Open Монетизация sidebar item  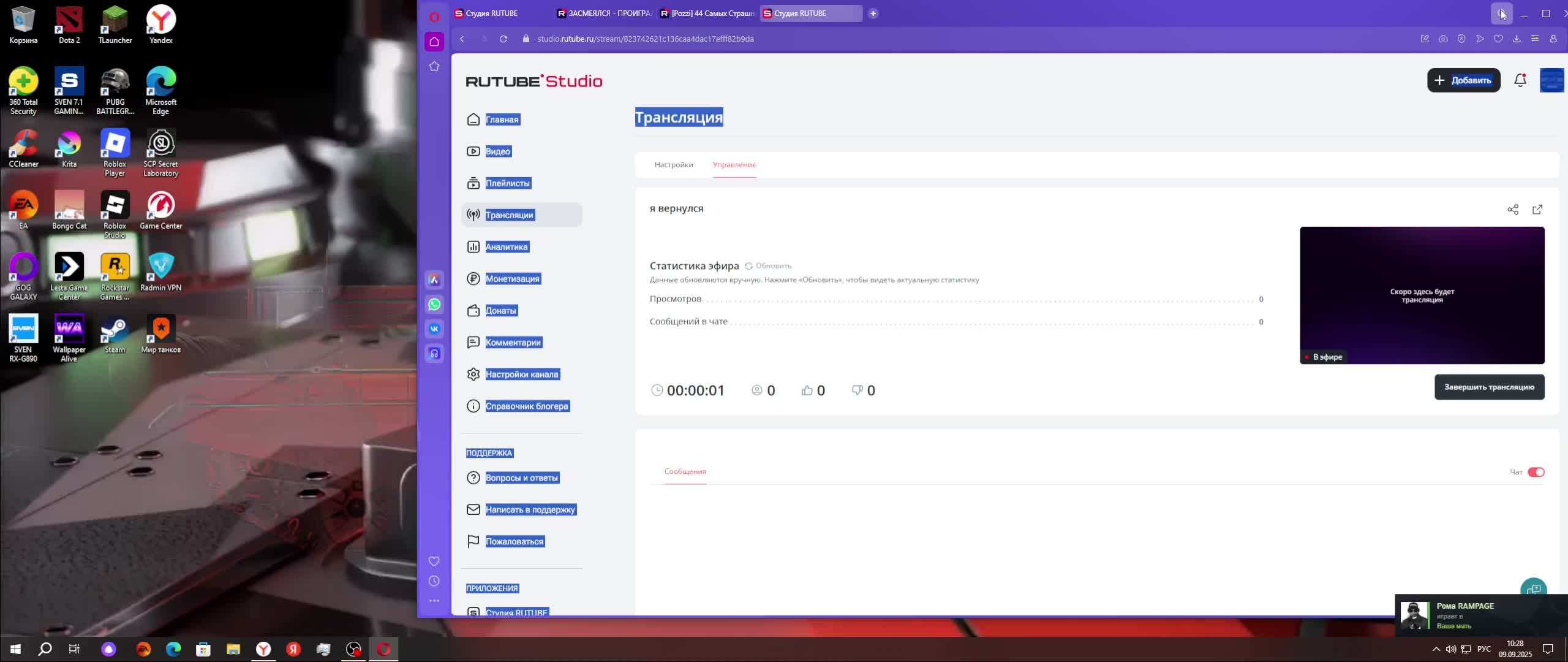click(x=512, y=279)
